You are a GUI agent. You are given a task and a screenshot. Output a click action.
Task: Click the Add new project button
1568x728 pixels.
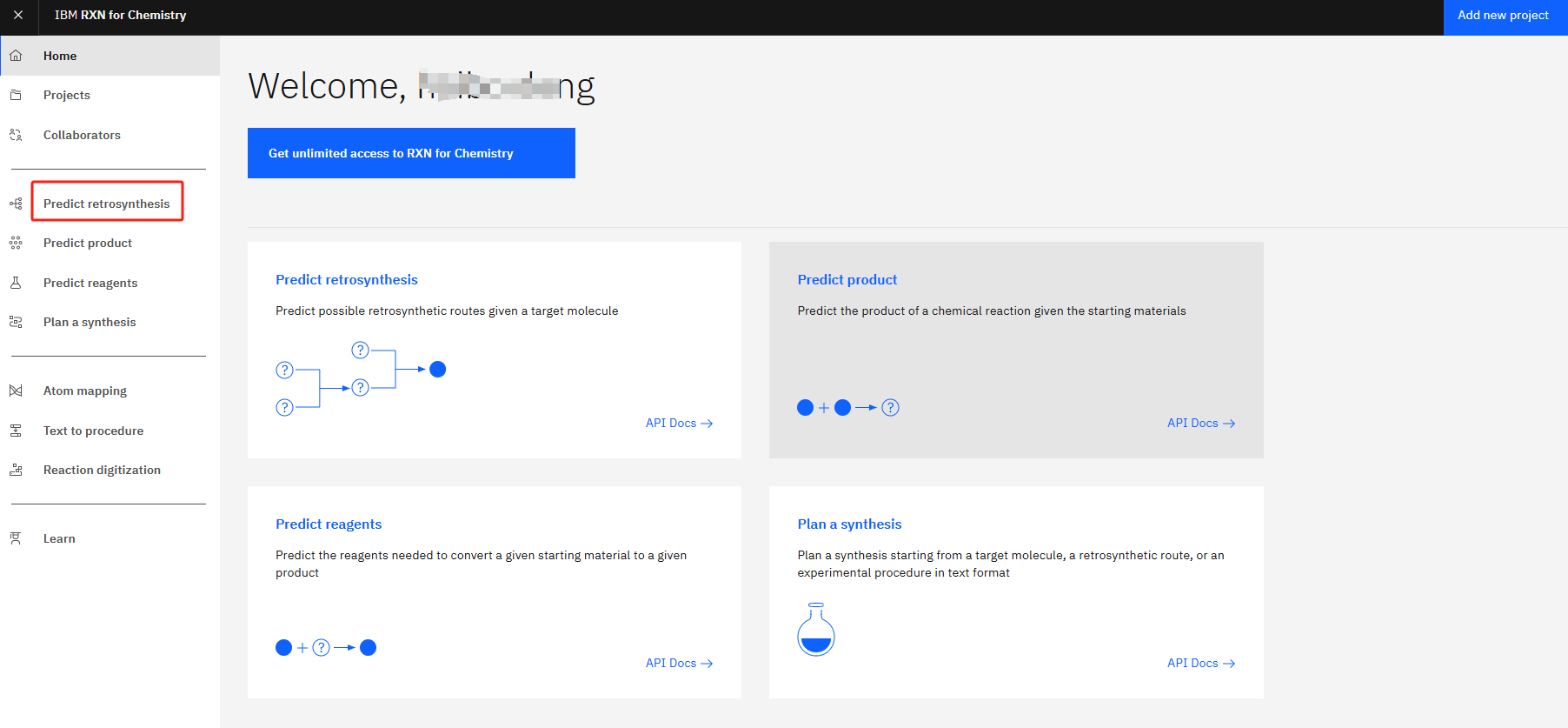pyautogui.click(x=1505, y=17)
